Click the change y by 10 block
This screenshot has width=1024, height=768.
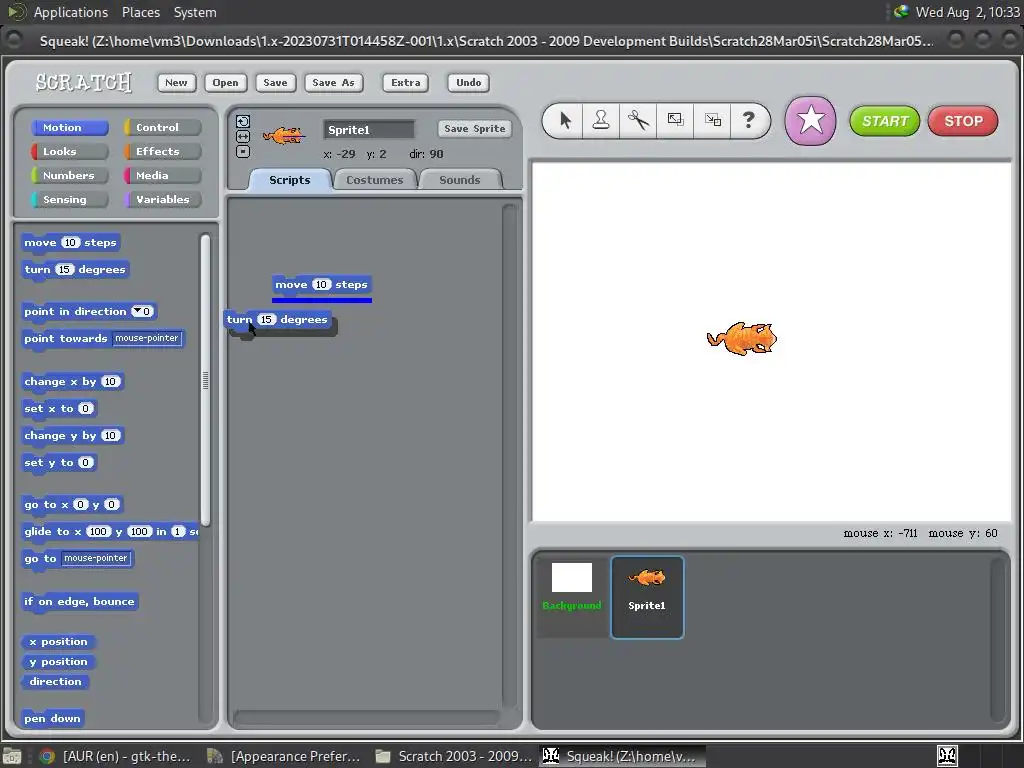72,436
